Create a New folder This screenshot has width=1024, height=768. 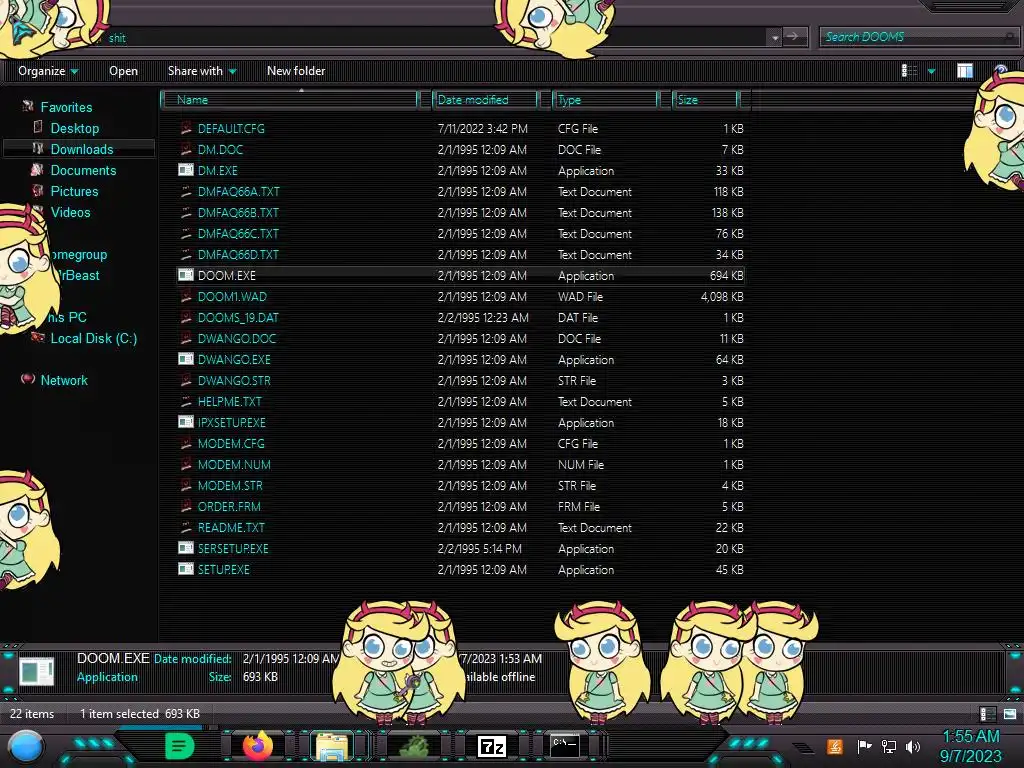tap(296, 71)
